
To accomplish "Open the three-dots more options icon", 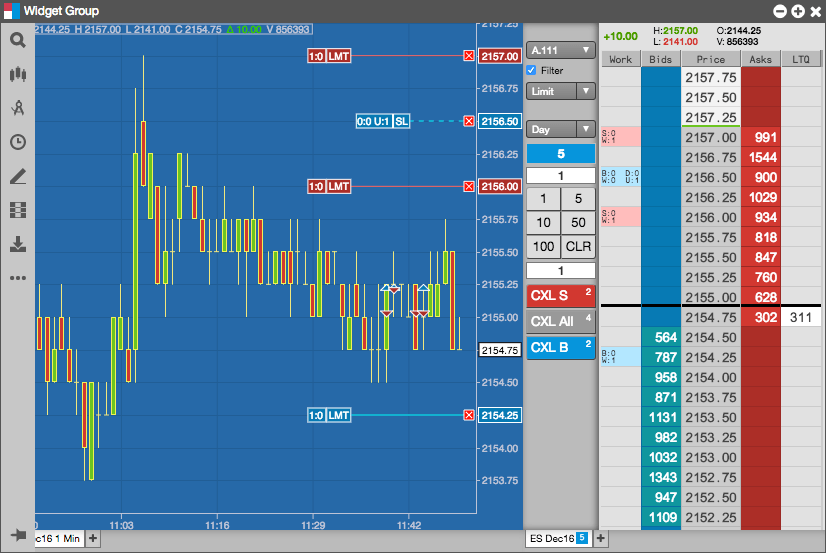I will [18, 278].
